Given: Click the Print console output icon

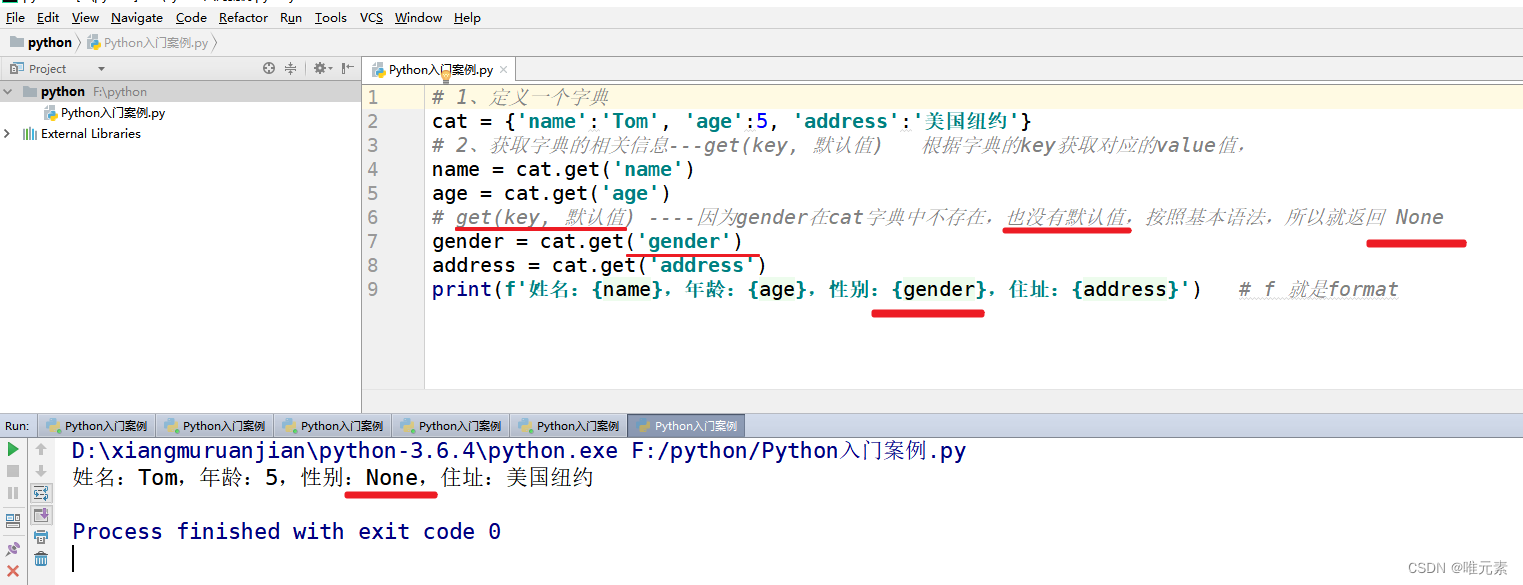Looking at the screenshot, I should (40, 536).
